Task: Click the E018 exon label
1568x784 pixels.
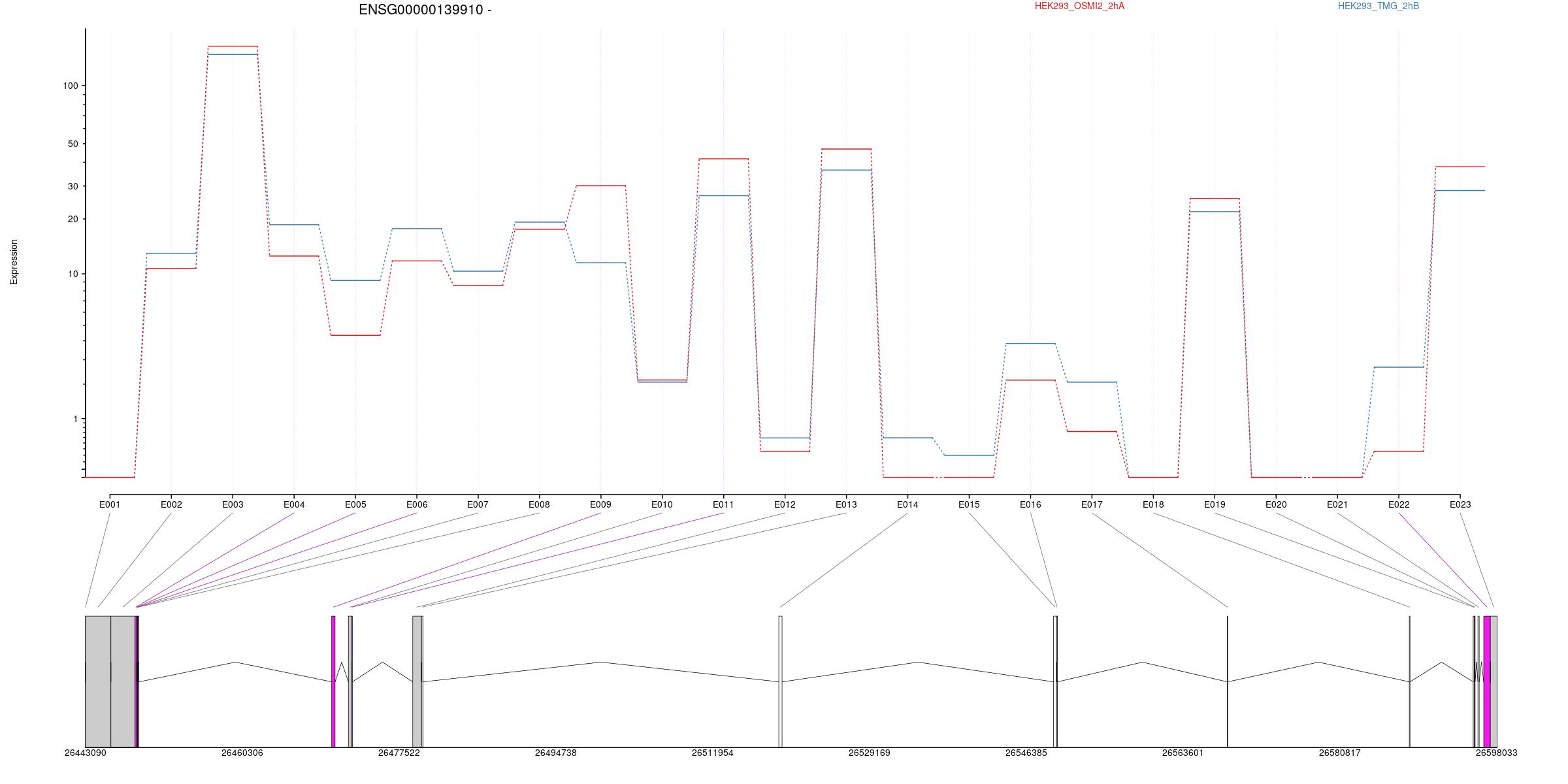Action: click(1153, 504)
